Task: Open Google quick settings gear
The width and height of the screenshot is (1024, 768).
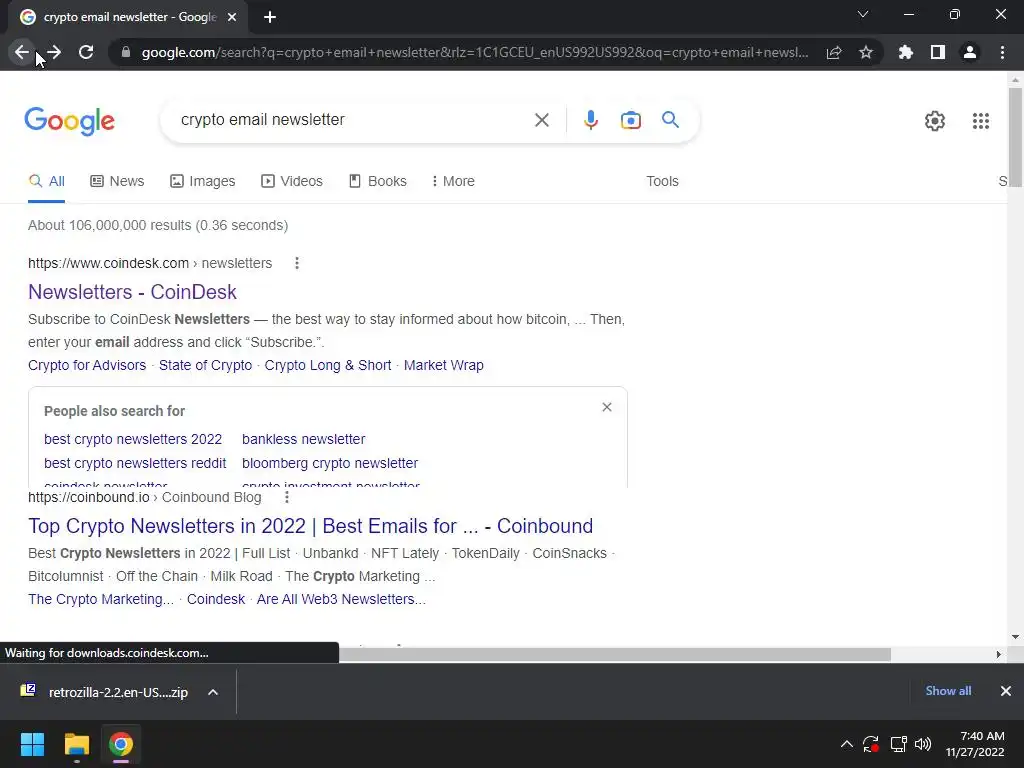Action: tap(935, 121)
